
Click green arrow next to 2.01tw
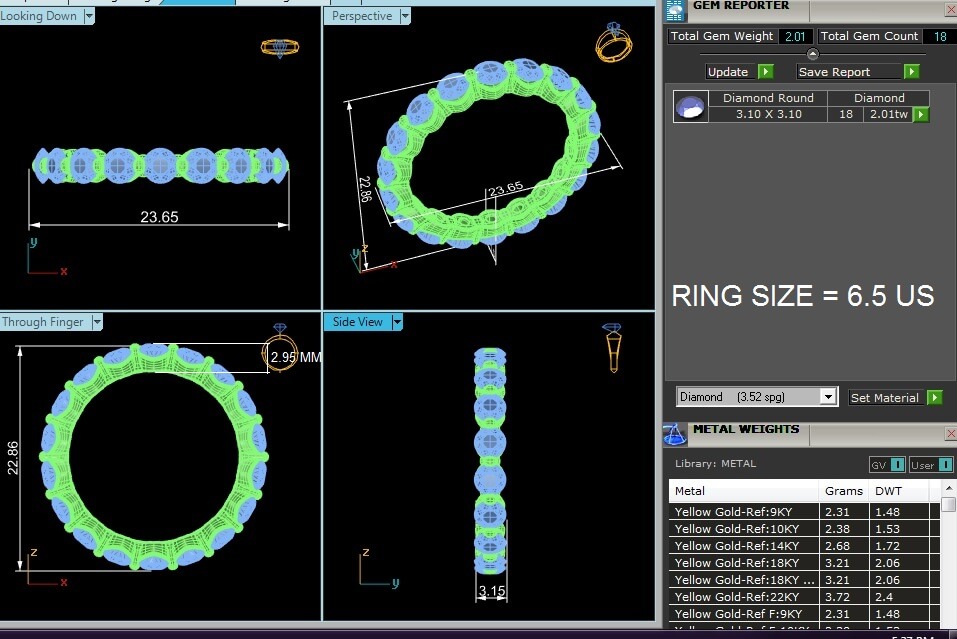point(920,115)
